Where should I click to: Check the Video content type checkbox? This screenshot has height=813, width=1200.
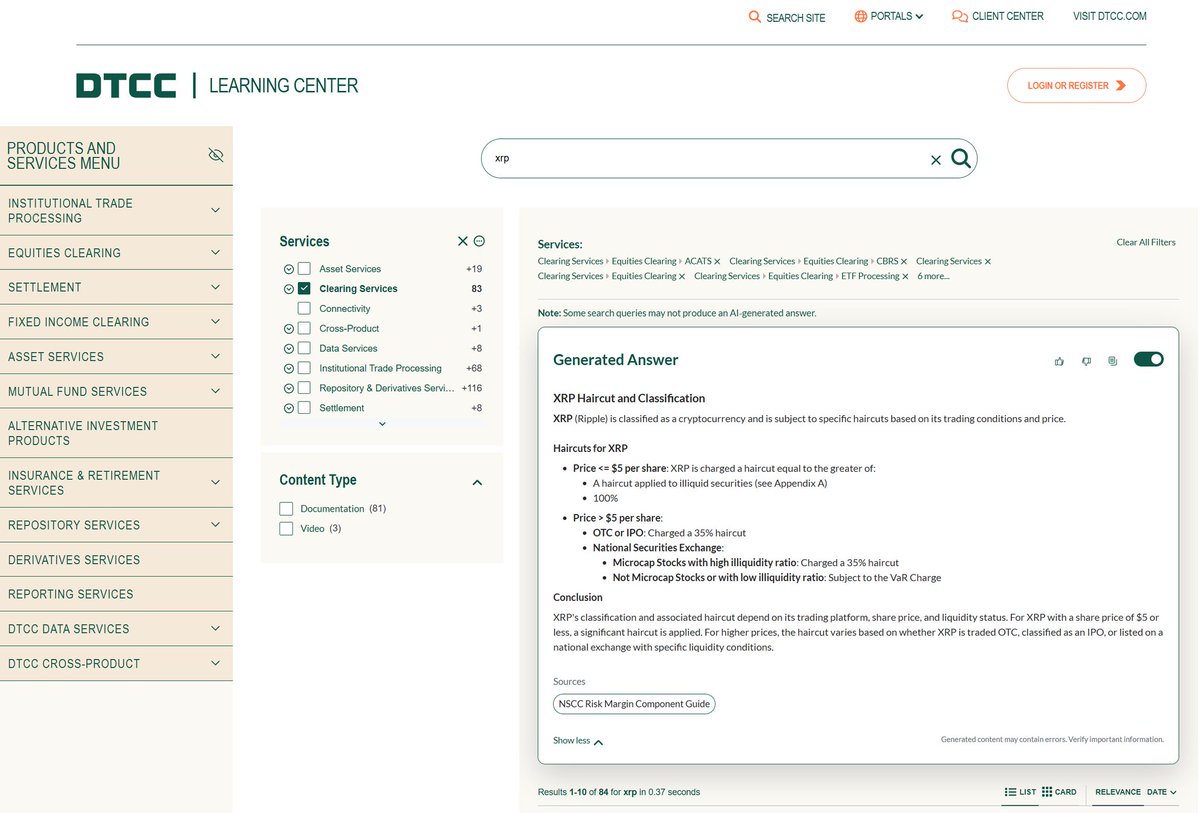point(287,528)
